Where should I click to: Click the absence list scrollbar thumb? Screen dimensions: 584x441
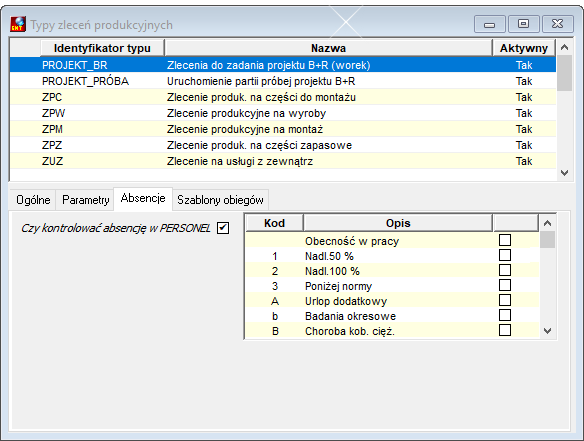pyautogui.click(x=547, y=239)
